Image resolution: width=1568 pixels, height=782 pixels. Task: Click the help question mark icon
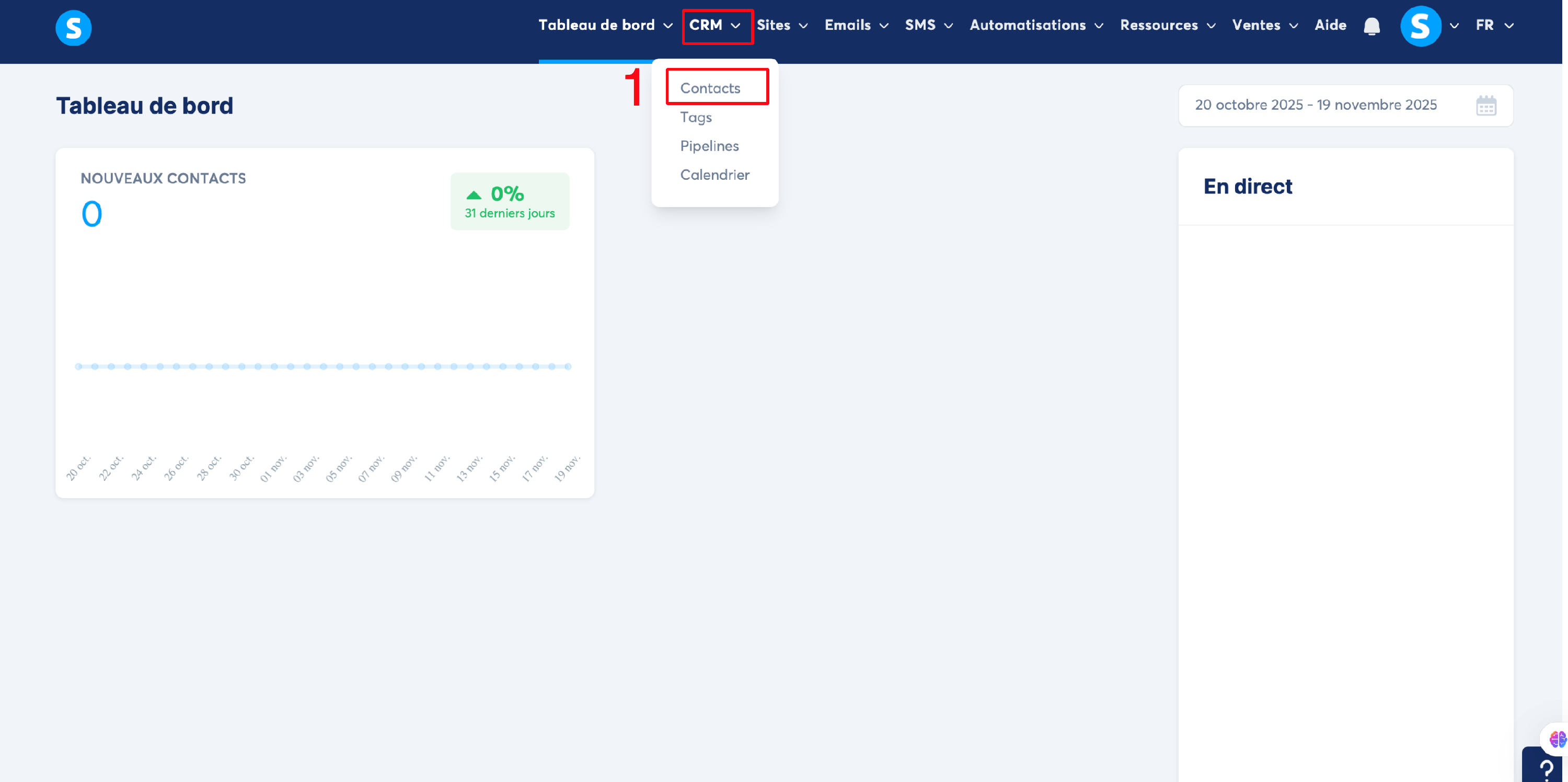tap(1546, 768)
